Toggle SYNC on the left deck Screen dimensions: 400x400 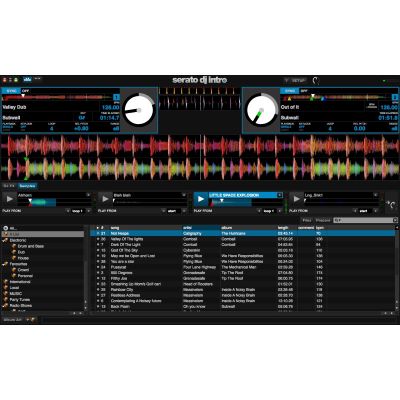11,91
